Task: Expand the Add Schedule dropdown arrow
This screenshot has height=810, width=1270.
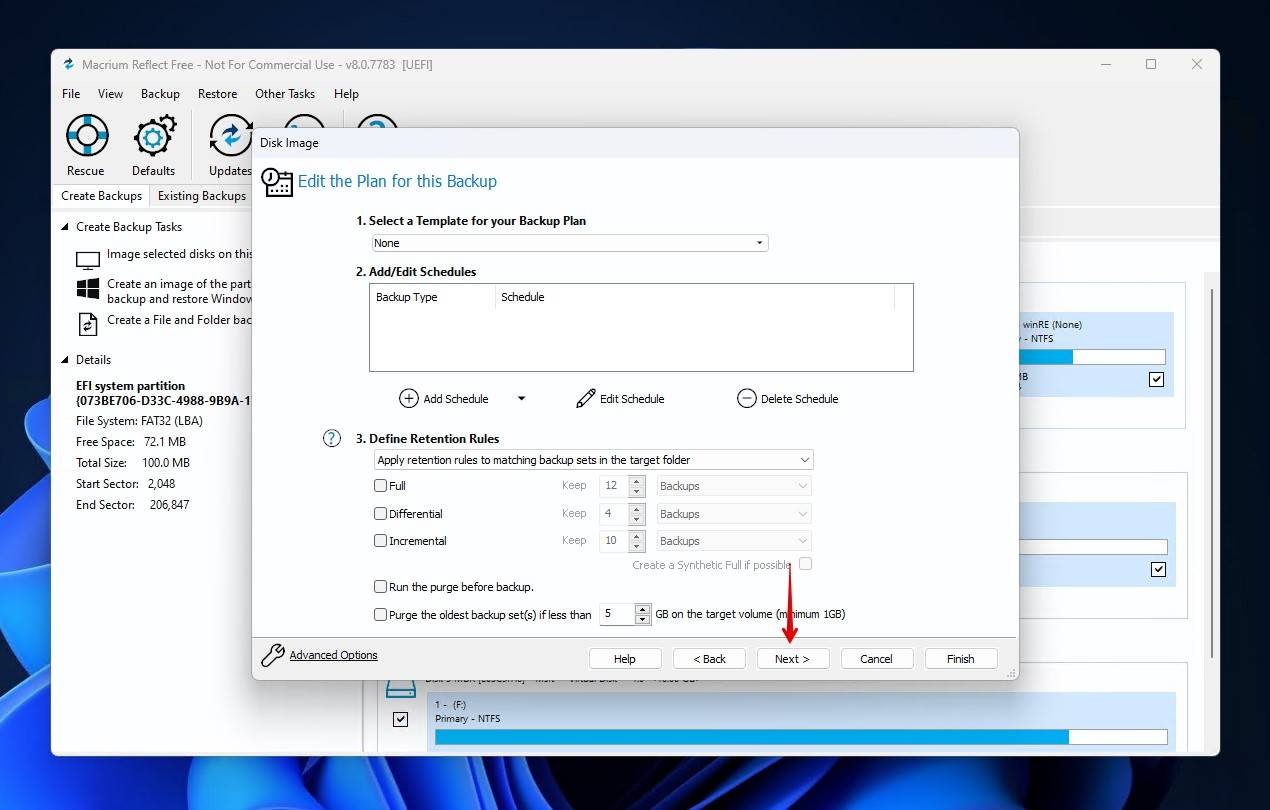Action: pos(521,398)
